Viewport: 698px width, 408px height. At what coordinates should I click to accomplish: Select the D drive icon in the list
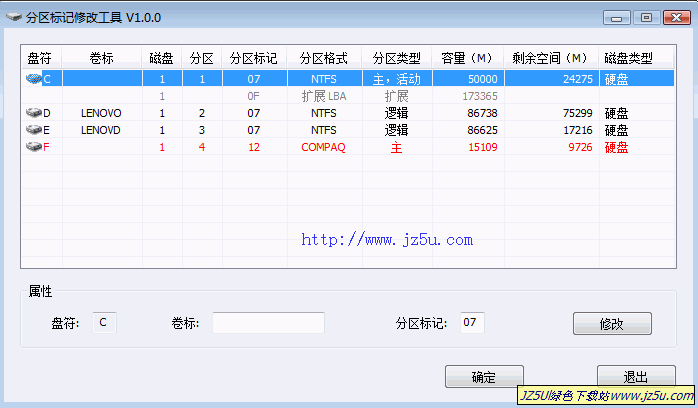34,113
